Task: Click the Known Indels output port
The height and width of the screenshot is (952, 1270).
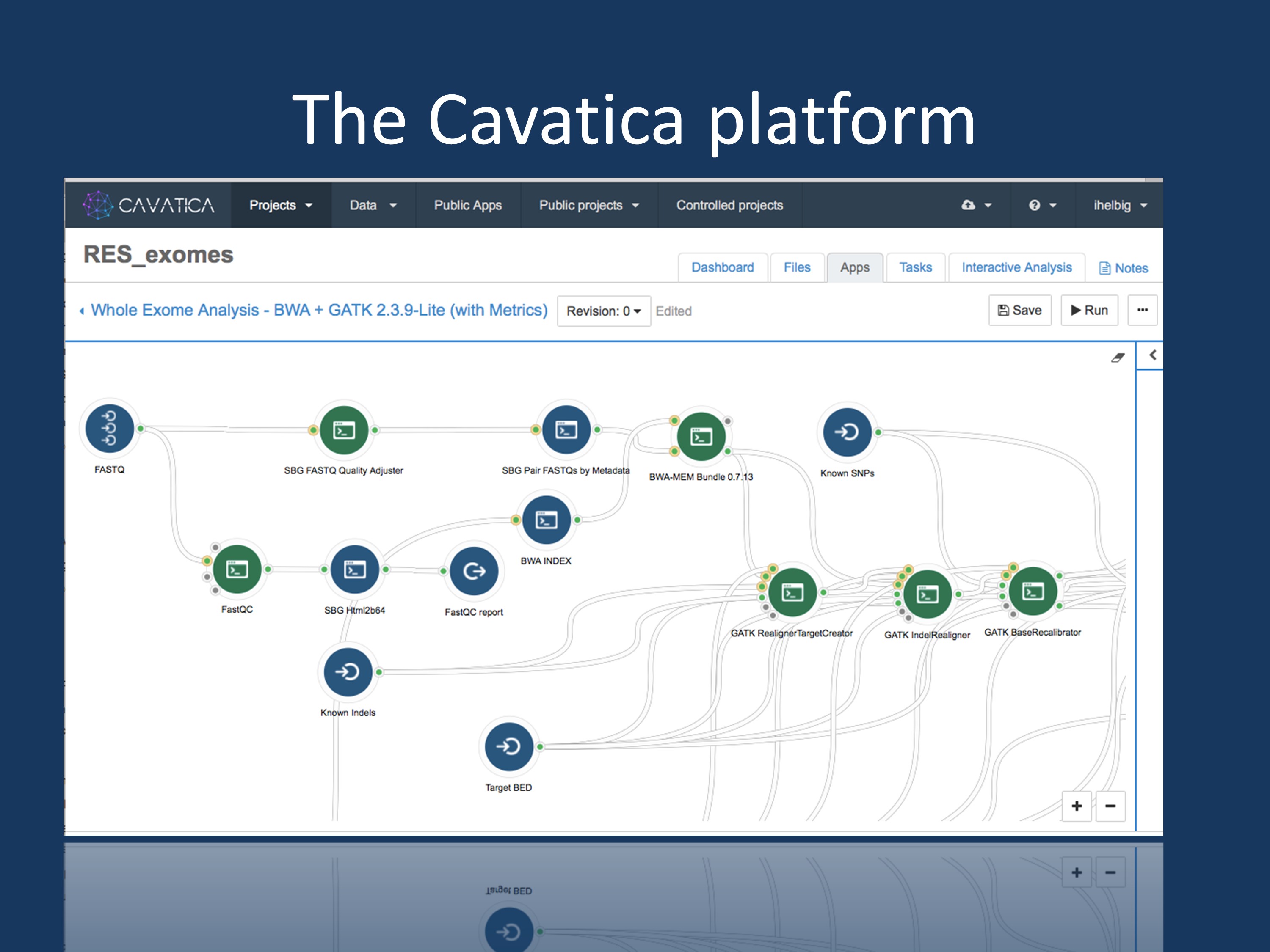Action: pos(379,671)
